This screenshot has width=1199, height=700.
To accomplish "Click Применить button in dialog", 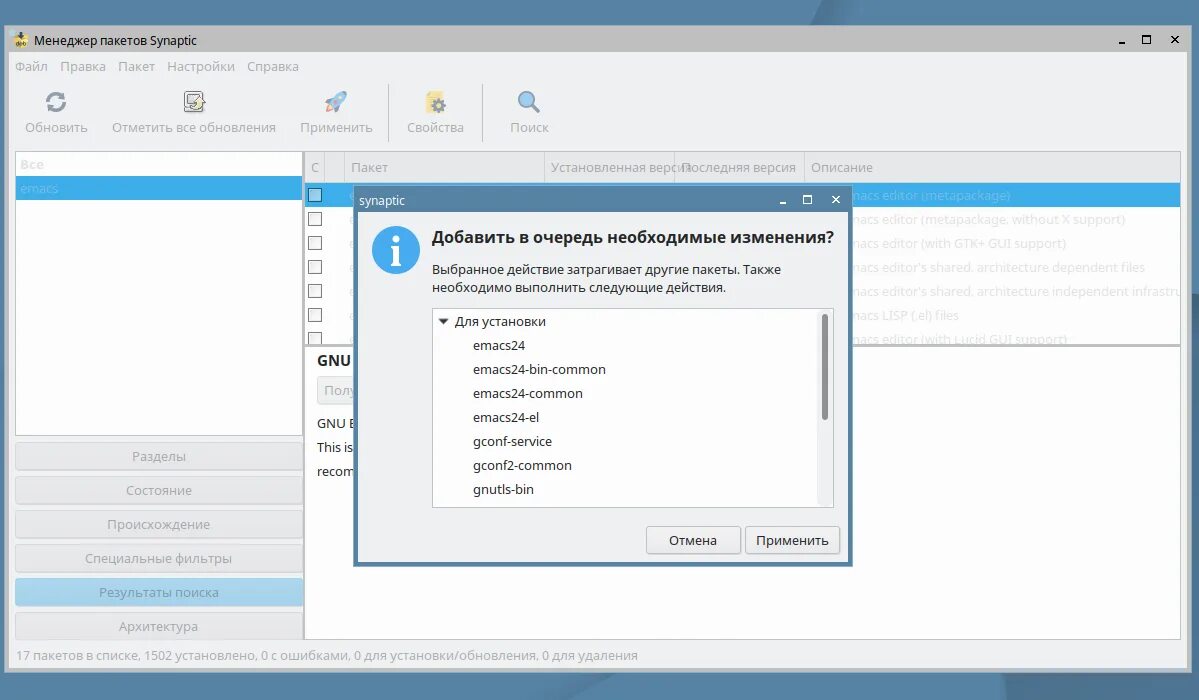I will [x=792, y=540].
